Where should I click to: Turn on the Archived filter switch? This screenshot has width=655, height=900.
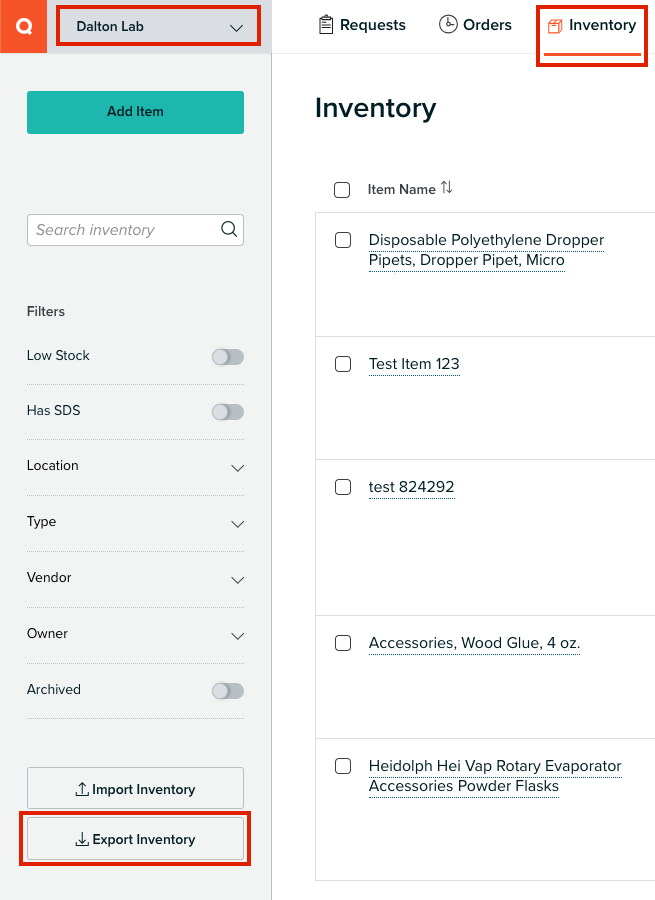tap(228, 690)
